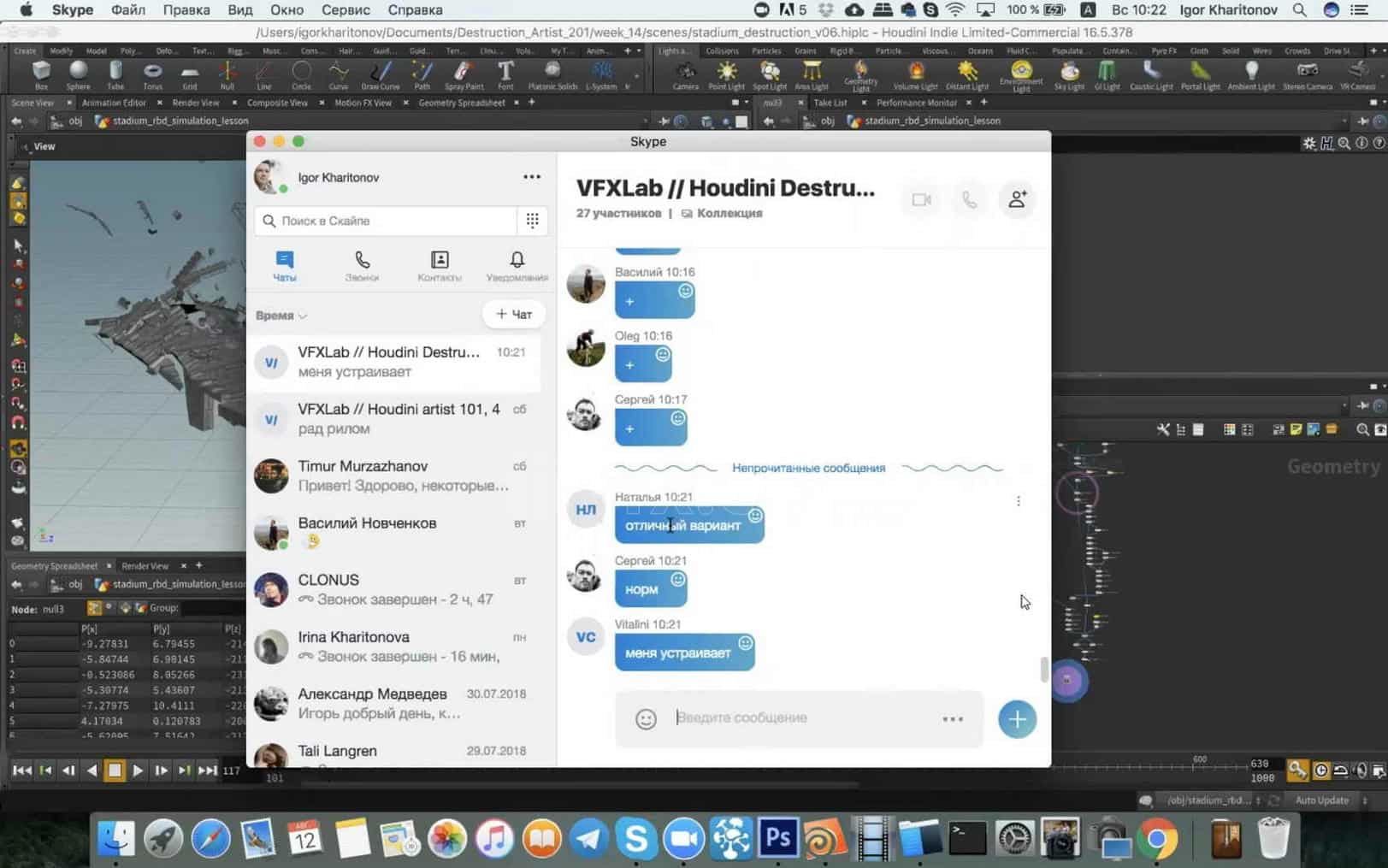Open Photoshop from the Dock
Image resolution: width=1388 pixels, height=868 pixels.
777,839
